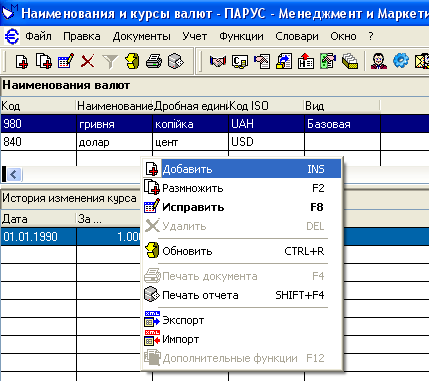The image size is (429, 381).
Task: Click the stacked cards toolbar icon
Action: (x=350, y=61)
